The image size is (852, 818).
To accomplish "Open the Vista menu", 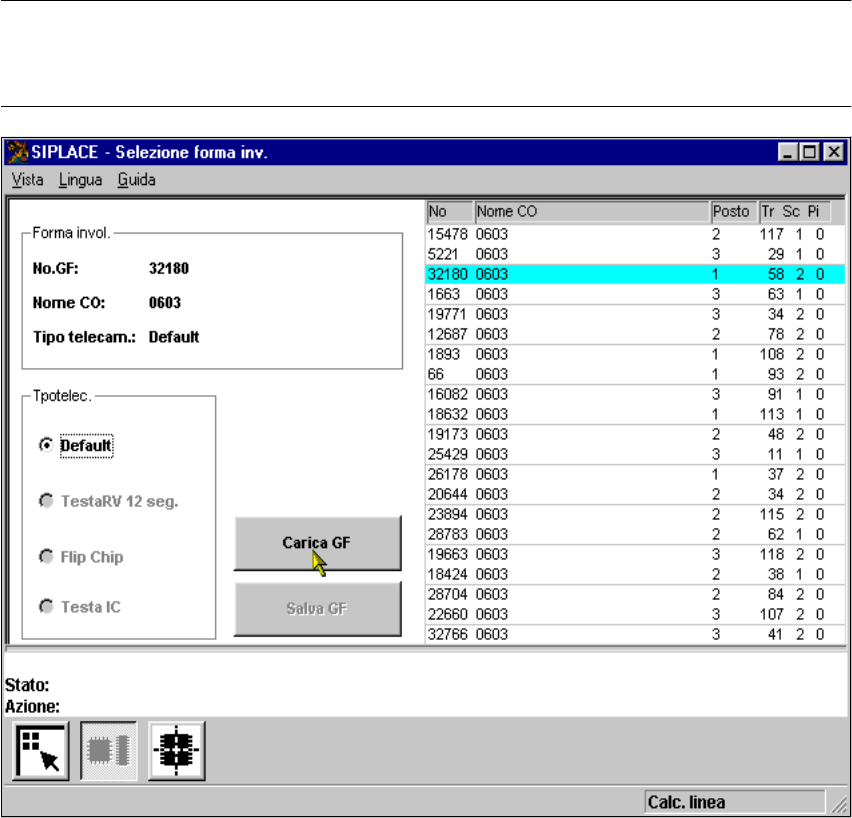I will [x=27, y=180].
